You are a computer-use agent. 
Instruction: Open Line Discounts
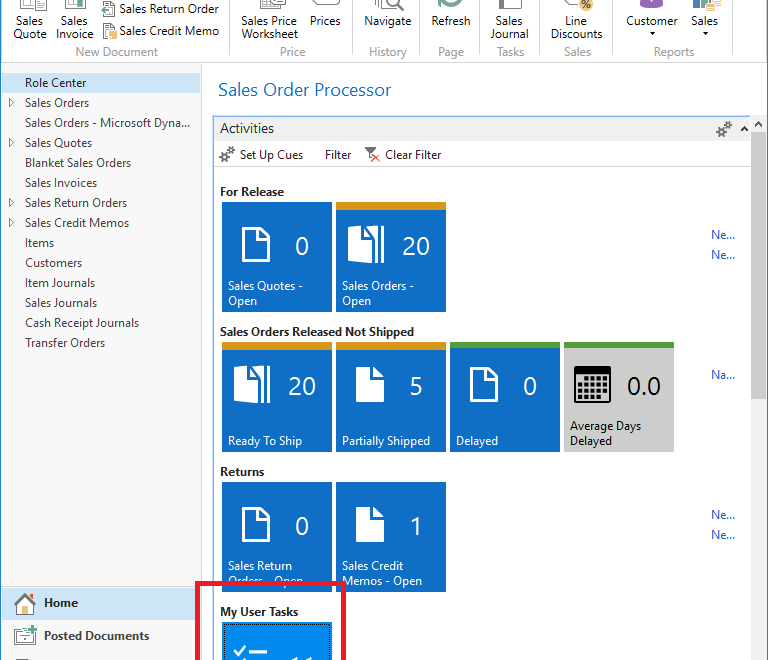pyautogui.click(x=576, y=21)
